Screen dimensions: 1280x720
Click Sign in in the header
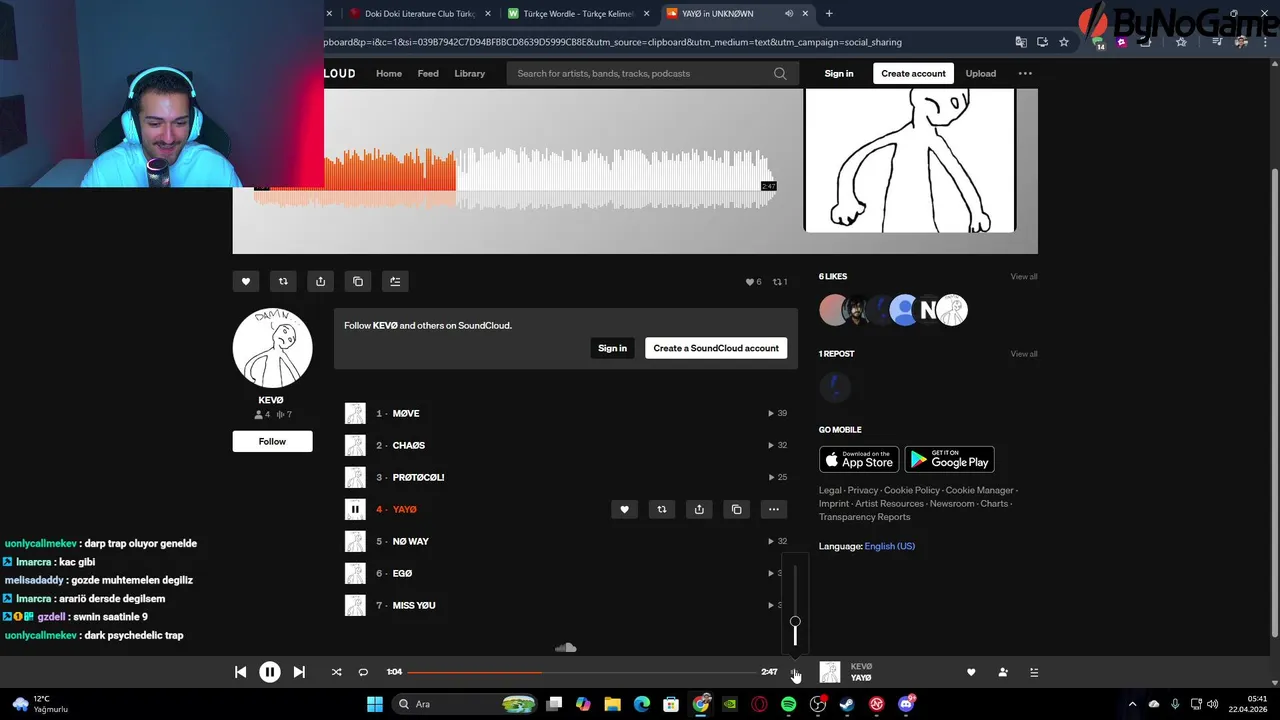(839, 73)
